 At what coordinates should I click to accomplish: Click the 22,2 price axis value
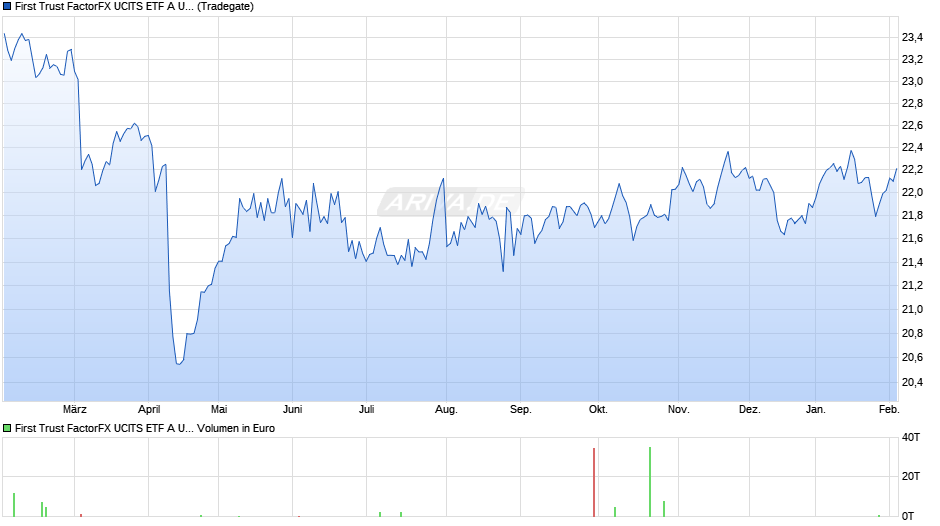click(912, 170)
